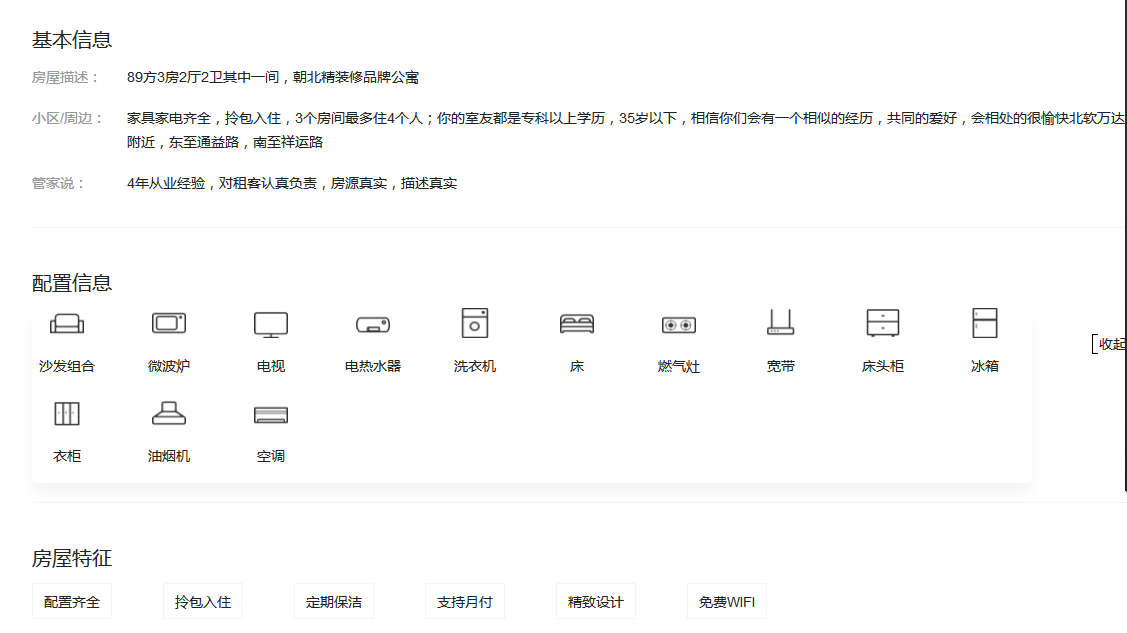Click the 精致设计 feature tag
Viewport: 1127px width, 633px height.
click(596, 602)
